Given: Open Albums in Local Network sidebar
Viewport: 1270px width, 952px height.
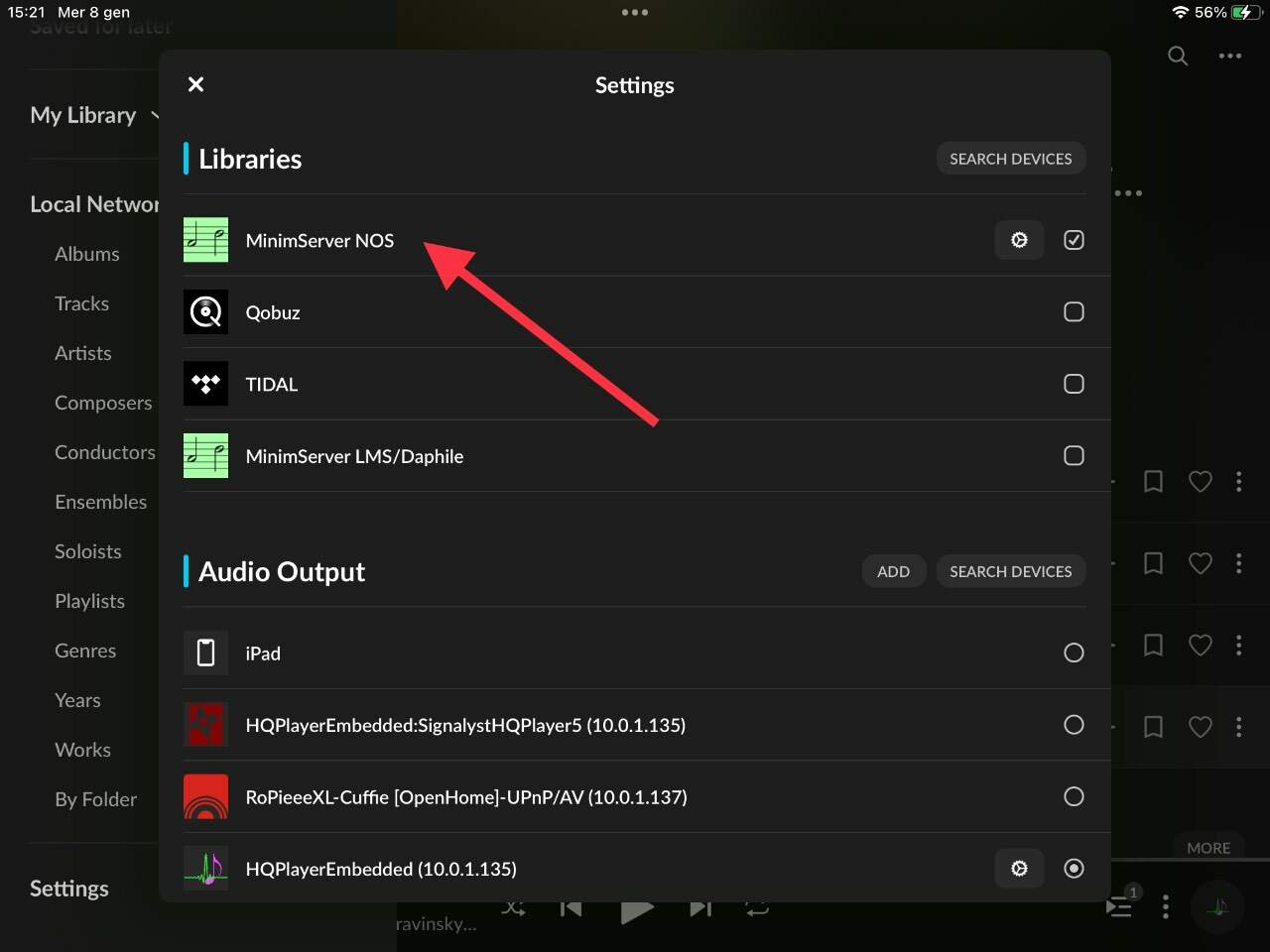Looking at the screenshot, I should tap(87, 254).
